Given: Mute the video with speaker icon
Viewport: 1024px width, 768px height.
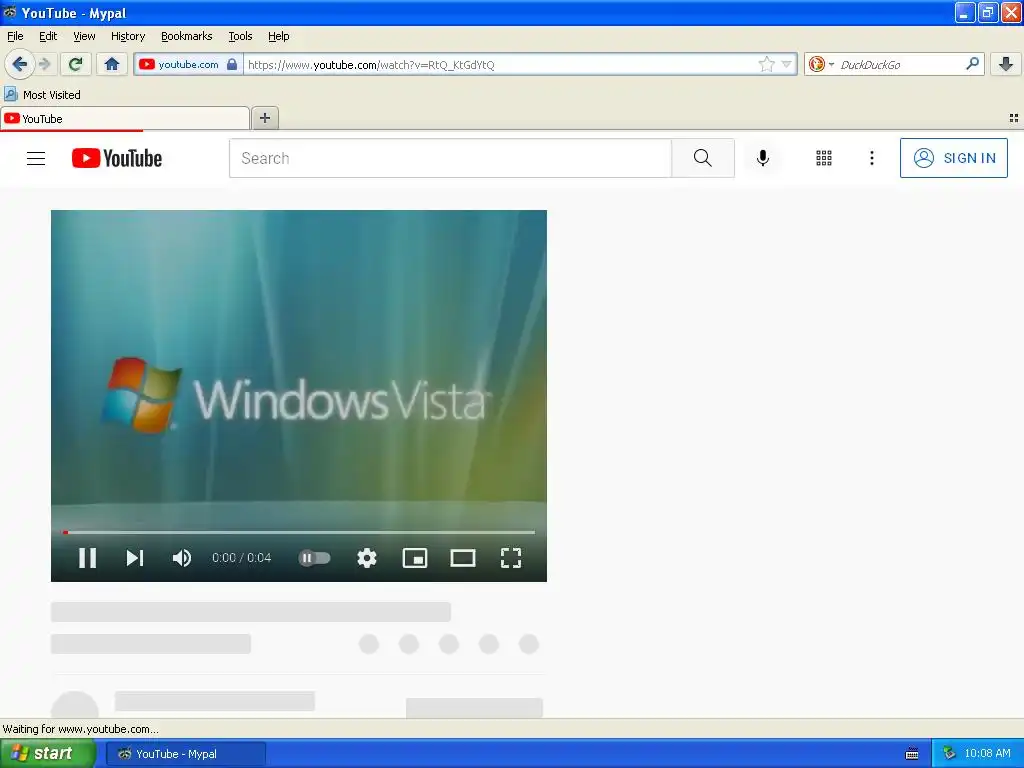Looking at the screenshot, I should click(x=182, y=558).
